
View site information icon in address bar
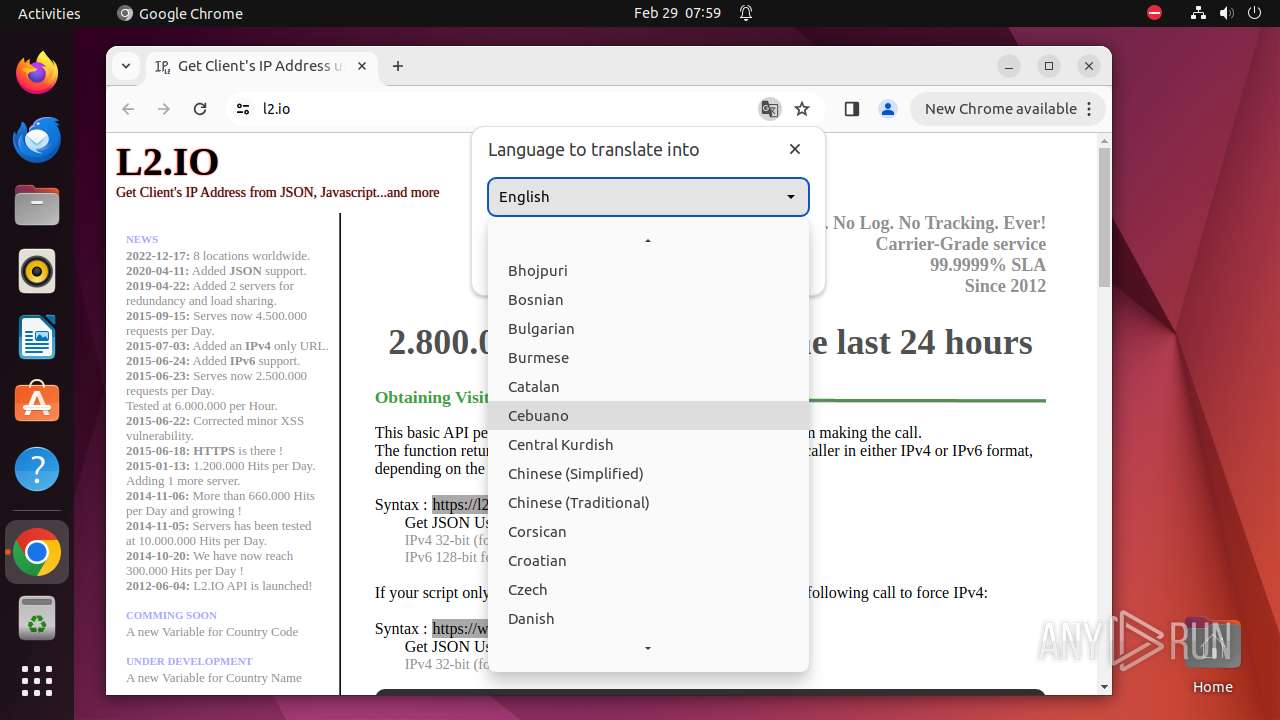243,109
